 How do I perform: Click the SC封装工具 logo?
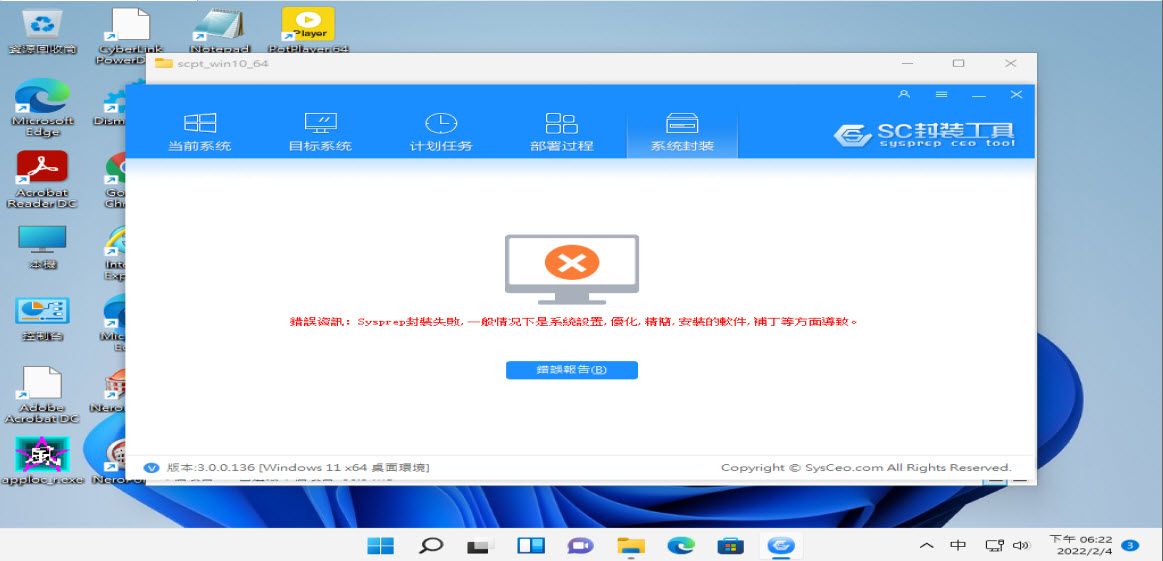click(x=924, y=134)
